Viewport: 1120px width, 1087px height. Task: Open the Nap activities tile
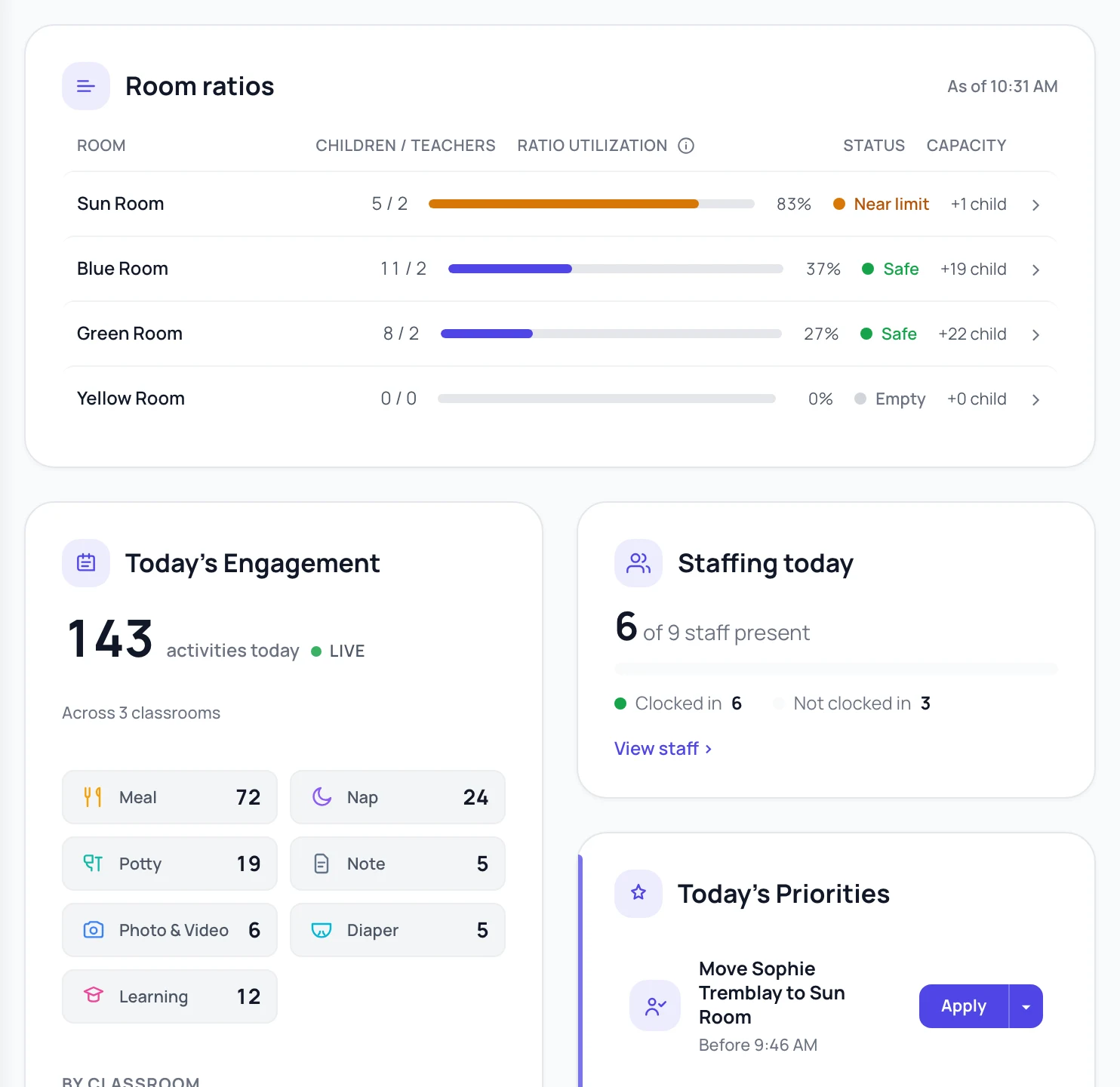point(398,797)
